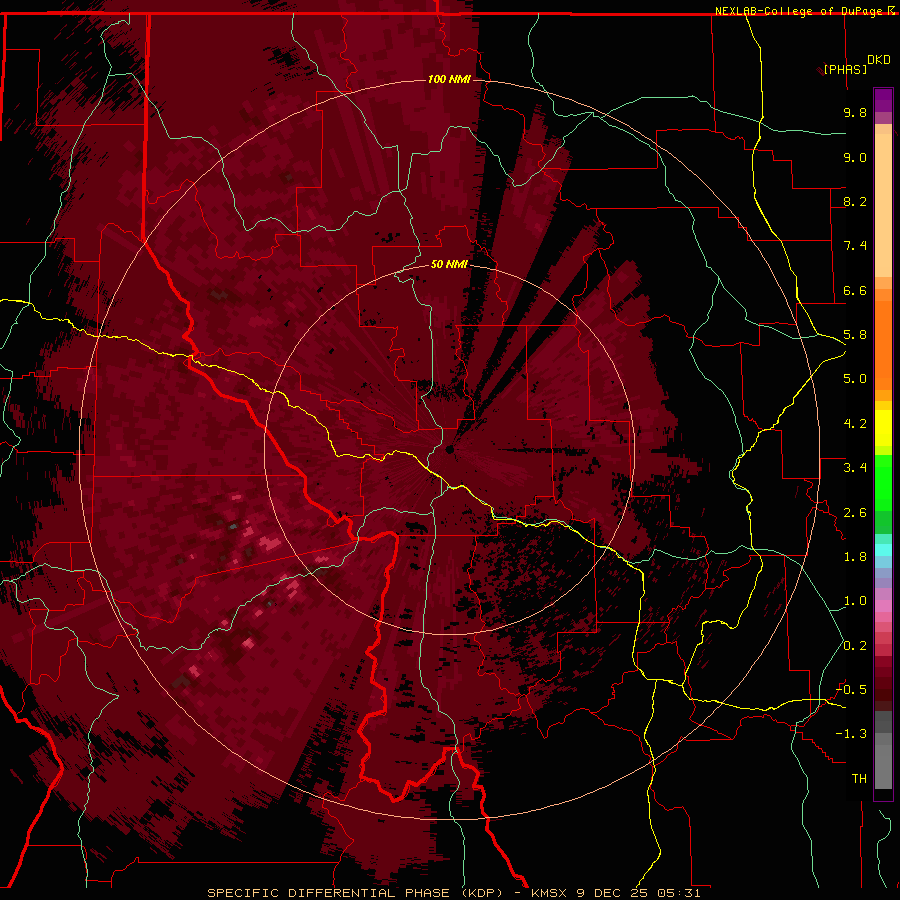Pick the orange segment of the color scale

[883, 345]
